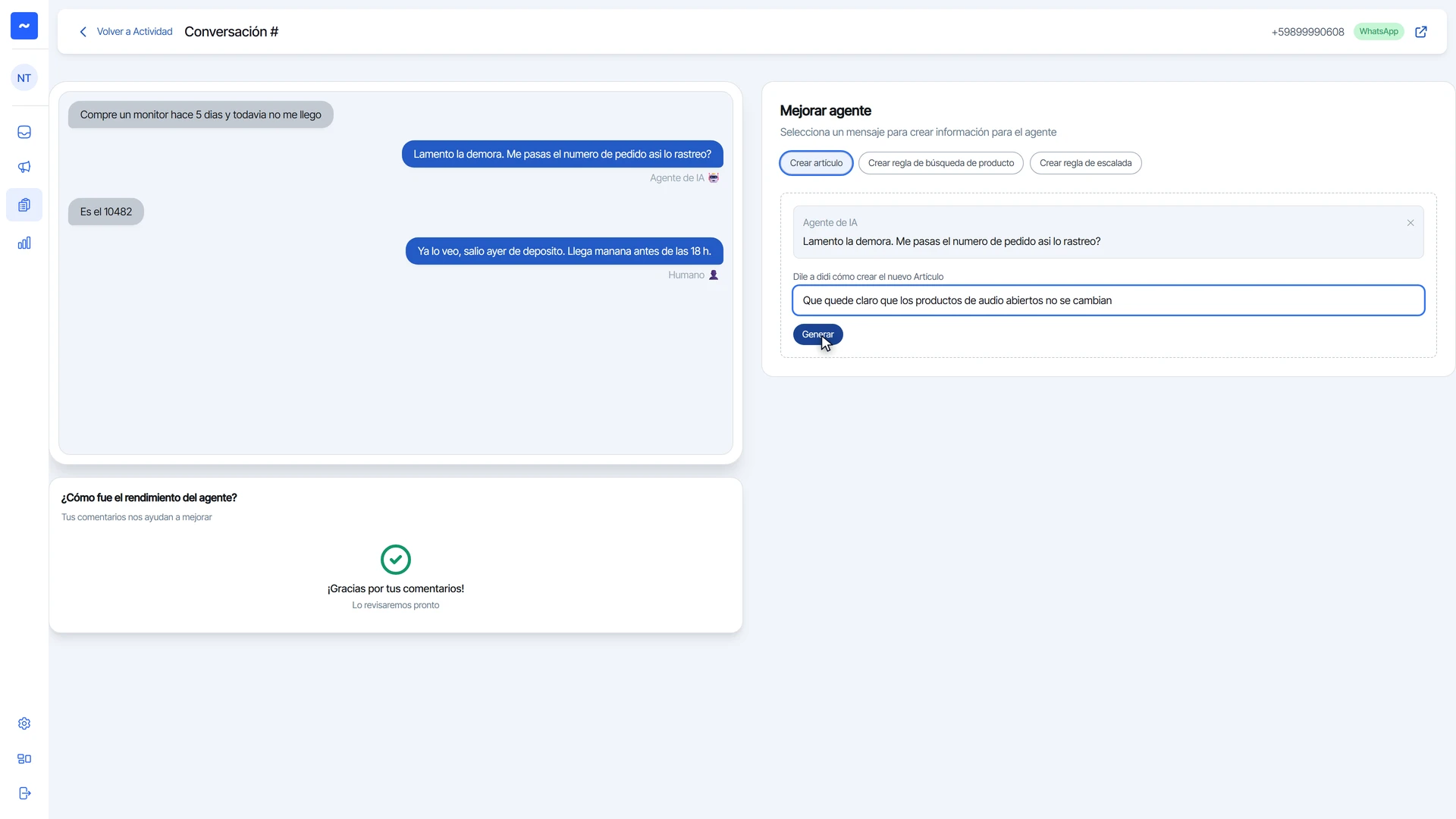
Task: Go back via Volver a Actividad
Action: 134,32
